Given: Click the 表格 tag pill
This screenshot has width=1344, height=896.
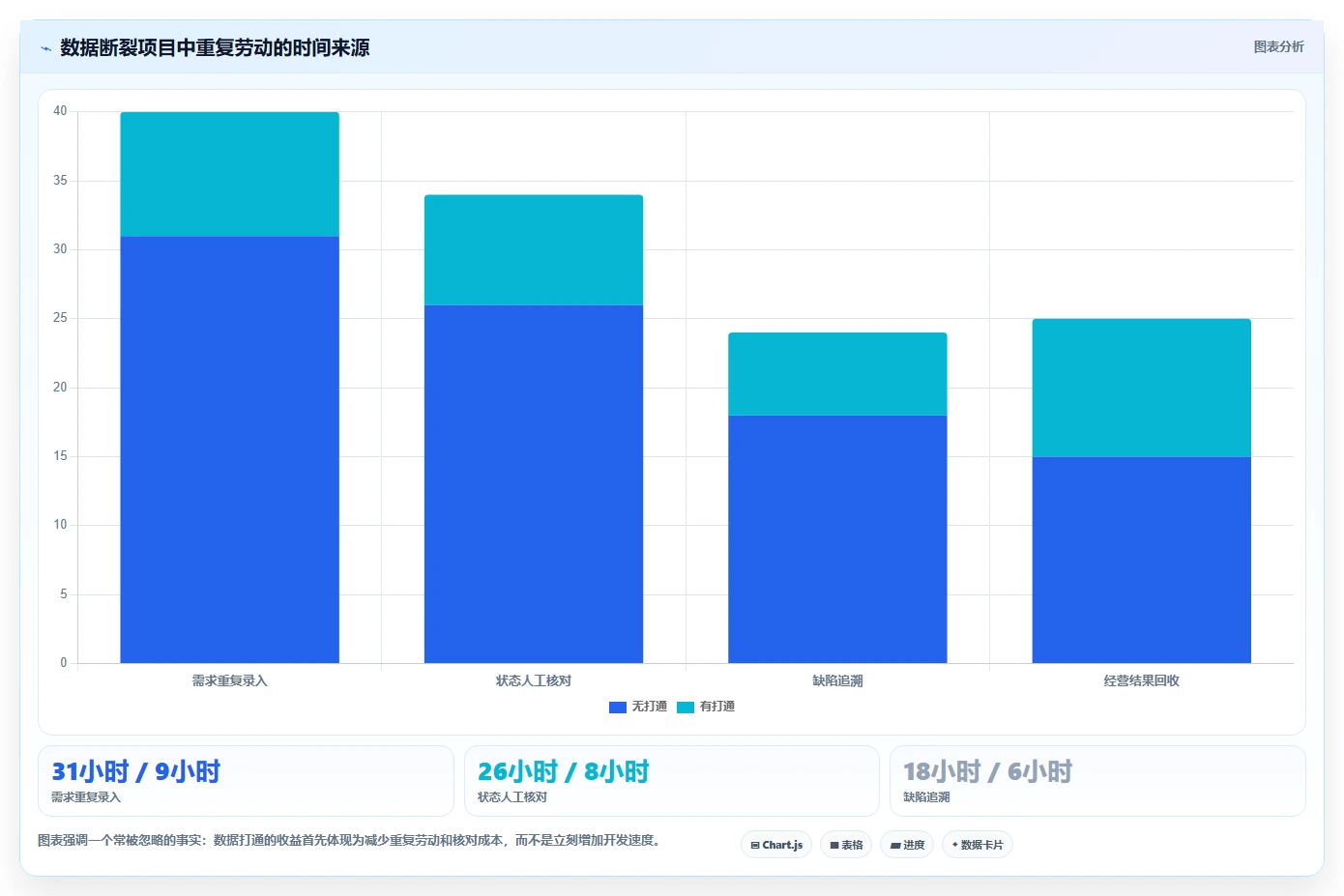Looking at the screenshot, I should [x=846, y=845].
